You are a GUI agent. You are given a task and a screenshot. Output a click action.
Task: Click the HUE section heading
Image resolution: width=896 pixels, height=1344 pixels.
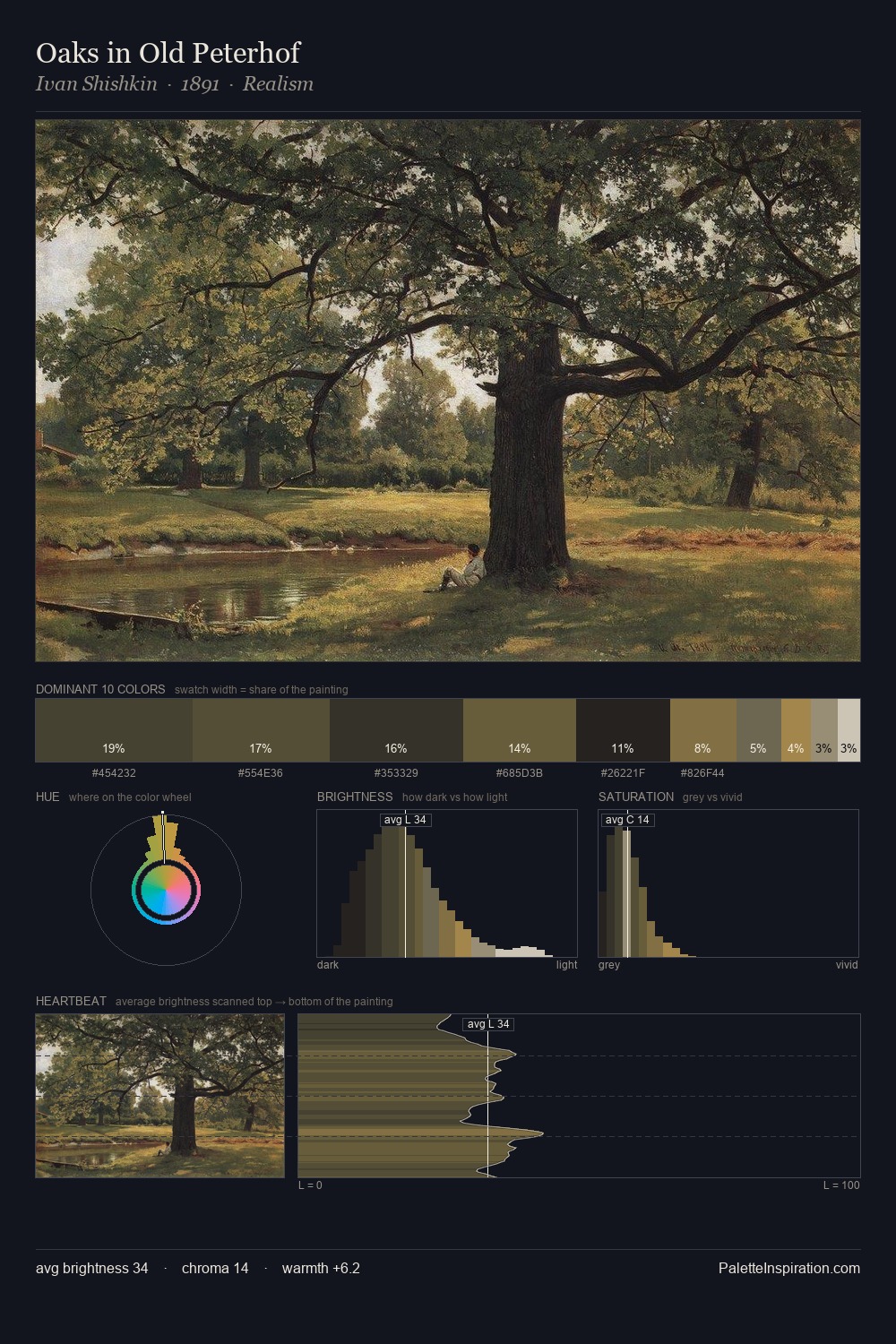[x=47, y=797]
